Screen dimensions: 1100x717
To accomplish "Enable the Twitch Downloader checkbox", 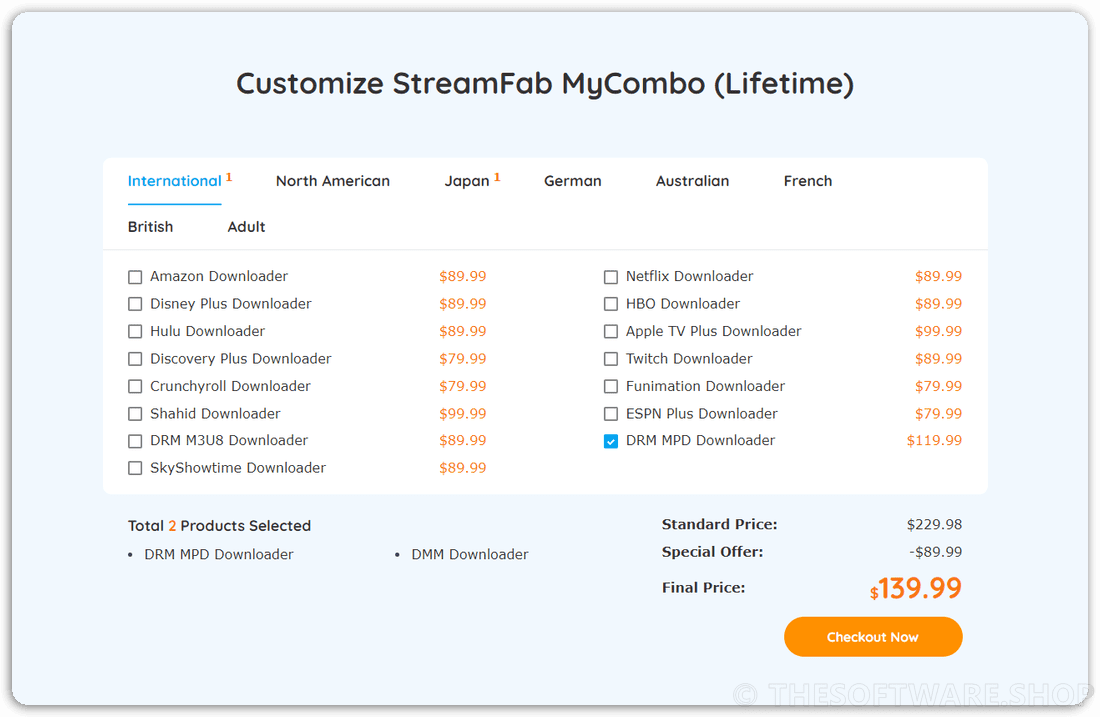I will [x=611, y=359].
